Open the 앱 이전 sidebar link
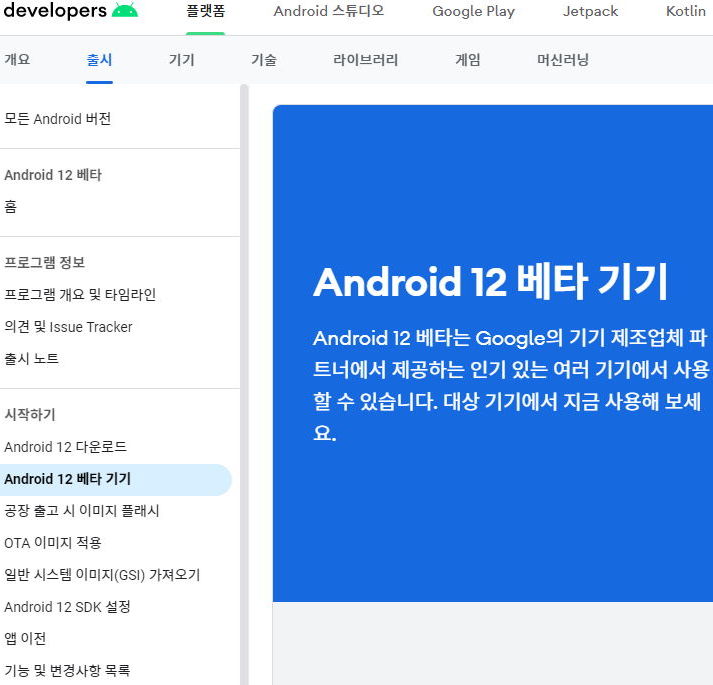 pos(25,639)
